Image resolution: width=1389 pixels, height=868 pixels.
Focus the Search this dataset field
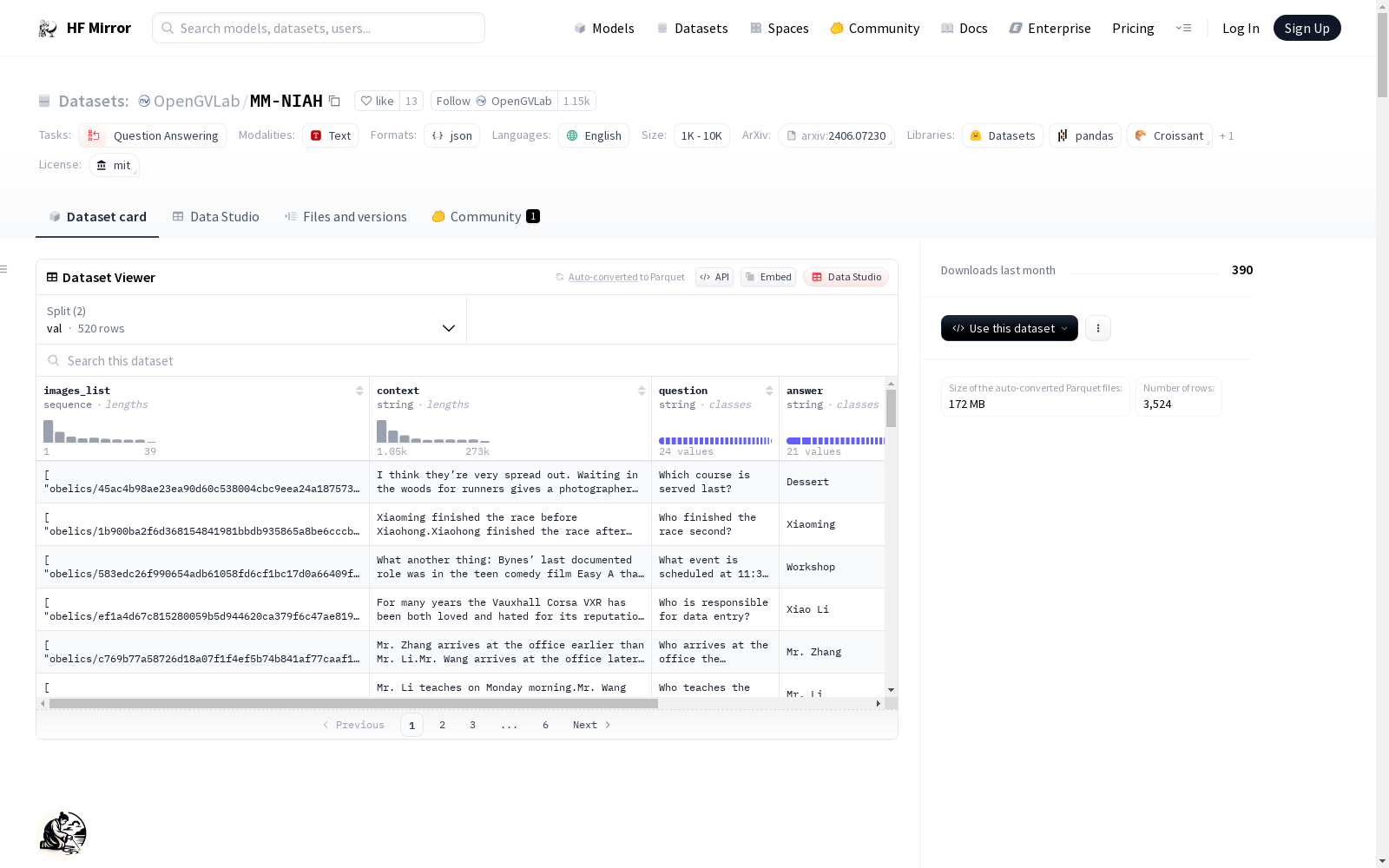(467, 361)
